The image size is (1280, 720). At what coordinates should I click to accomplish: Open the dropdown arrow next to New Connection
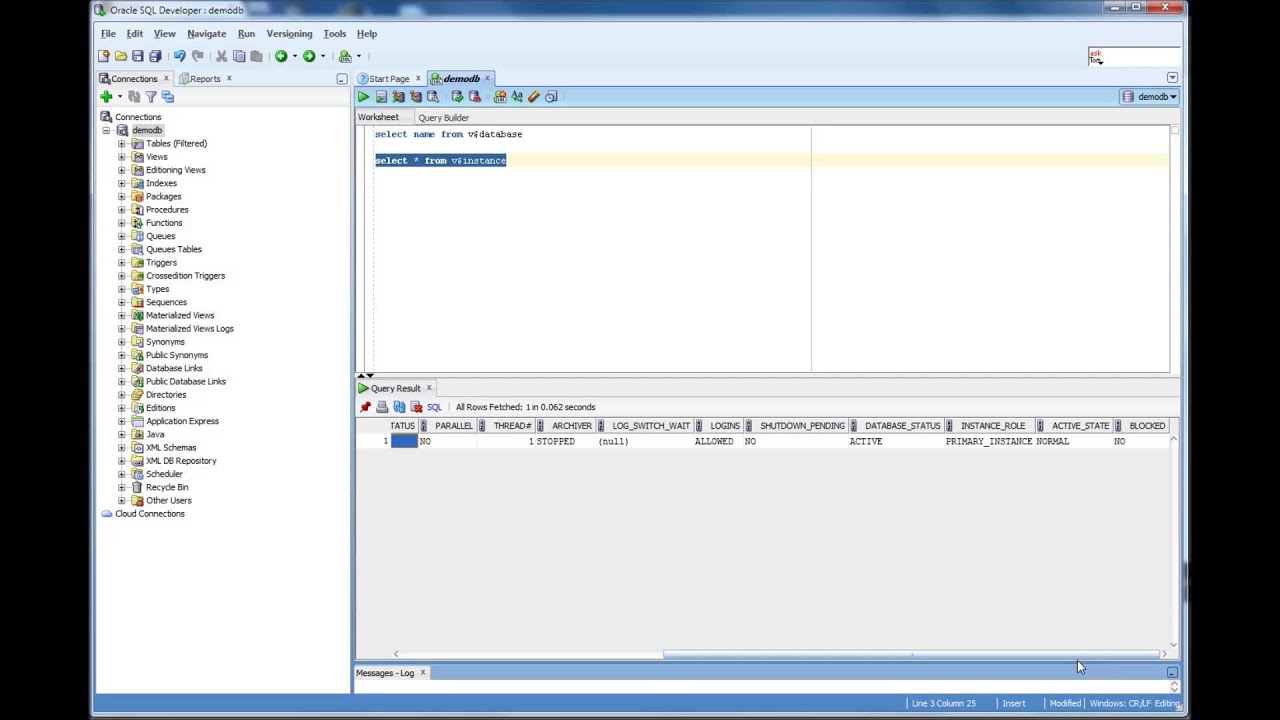pos(119,97)
